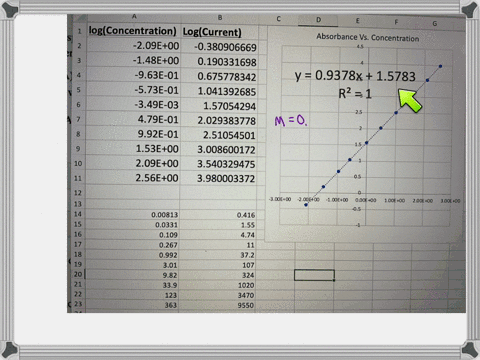
Task: Select column A header
Action: pos(134,17)
